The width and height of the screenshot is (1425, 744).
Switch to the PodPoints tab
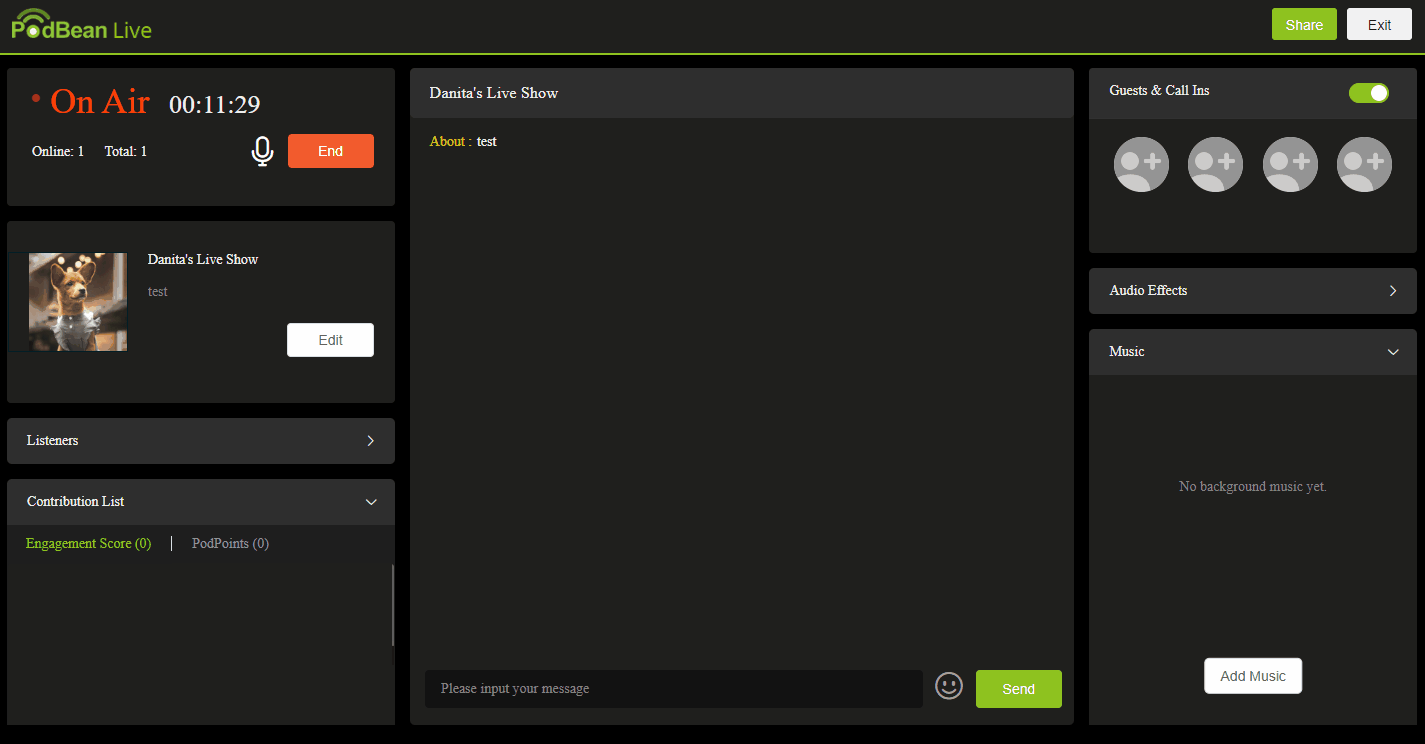click(230, 544)
